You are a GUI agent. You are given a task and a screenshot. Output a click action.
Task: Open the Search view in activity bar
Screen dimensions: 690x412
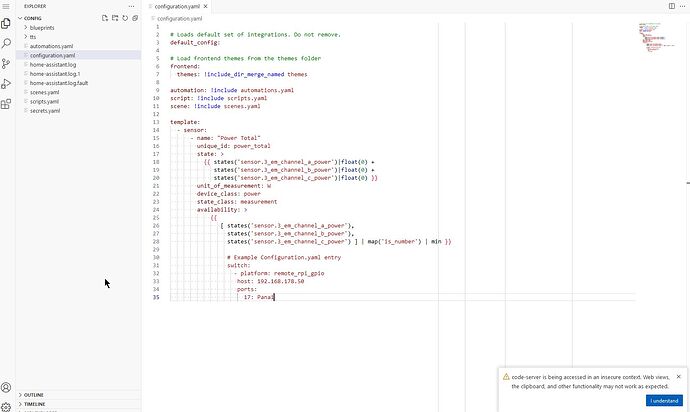(7, 43)
